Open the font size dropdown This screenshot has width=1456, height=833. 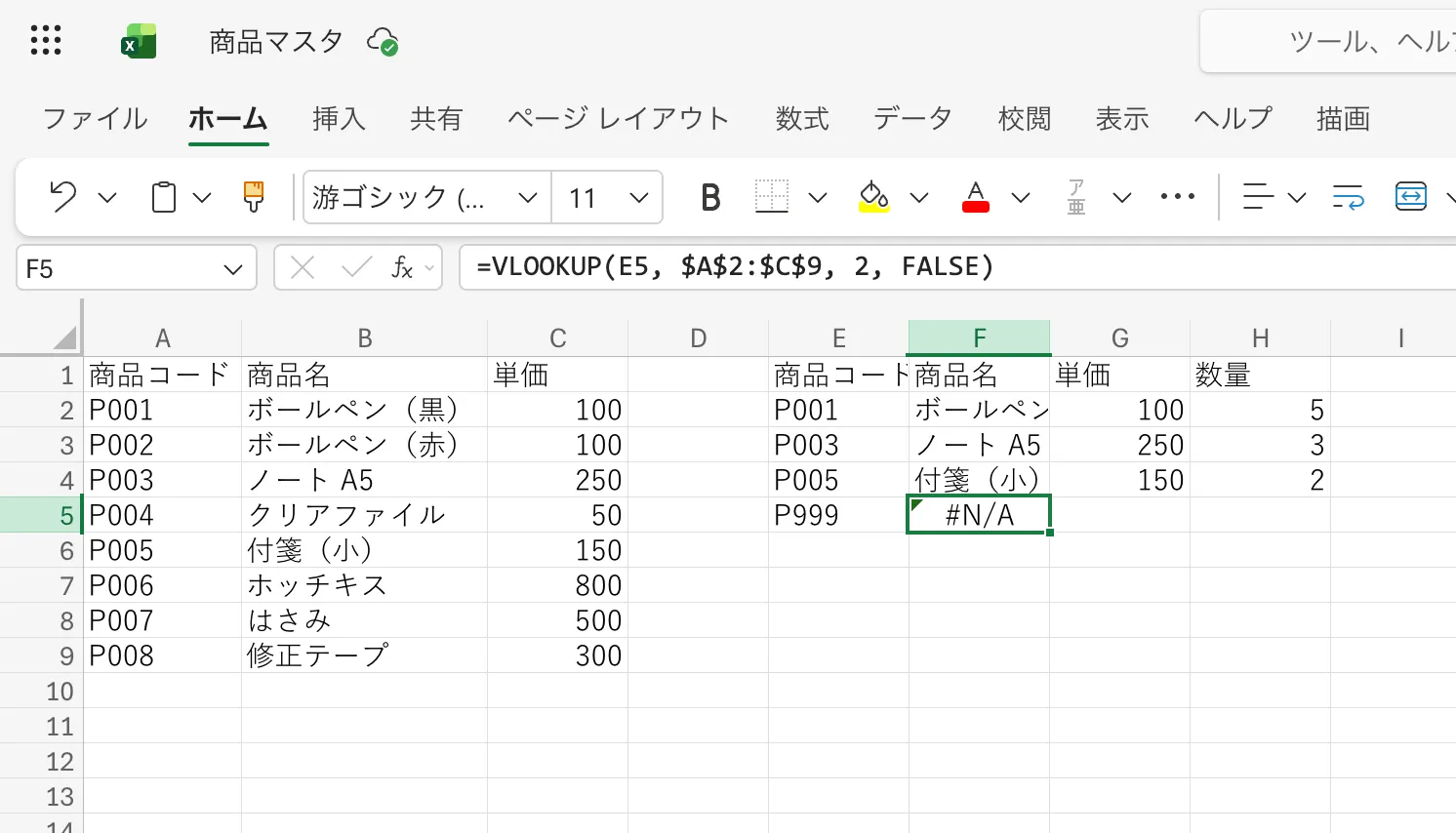click(639, 198)
